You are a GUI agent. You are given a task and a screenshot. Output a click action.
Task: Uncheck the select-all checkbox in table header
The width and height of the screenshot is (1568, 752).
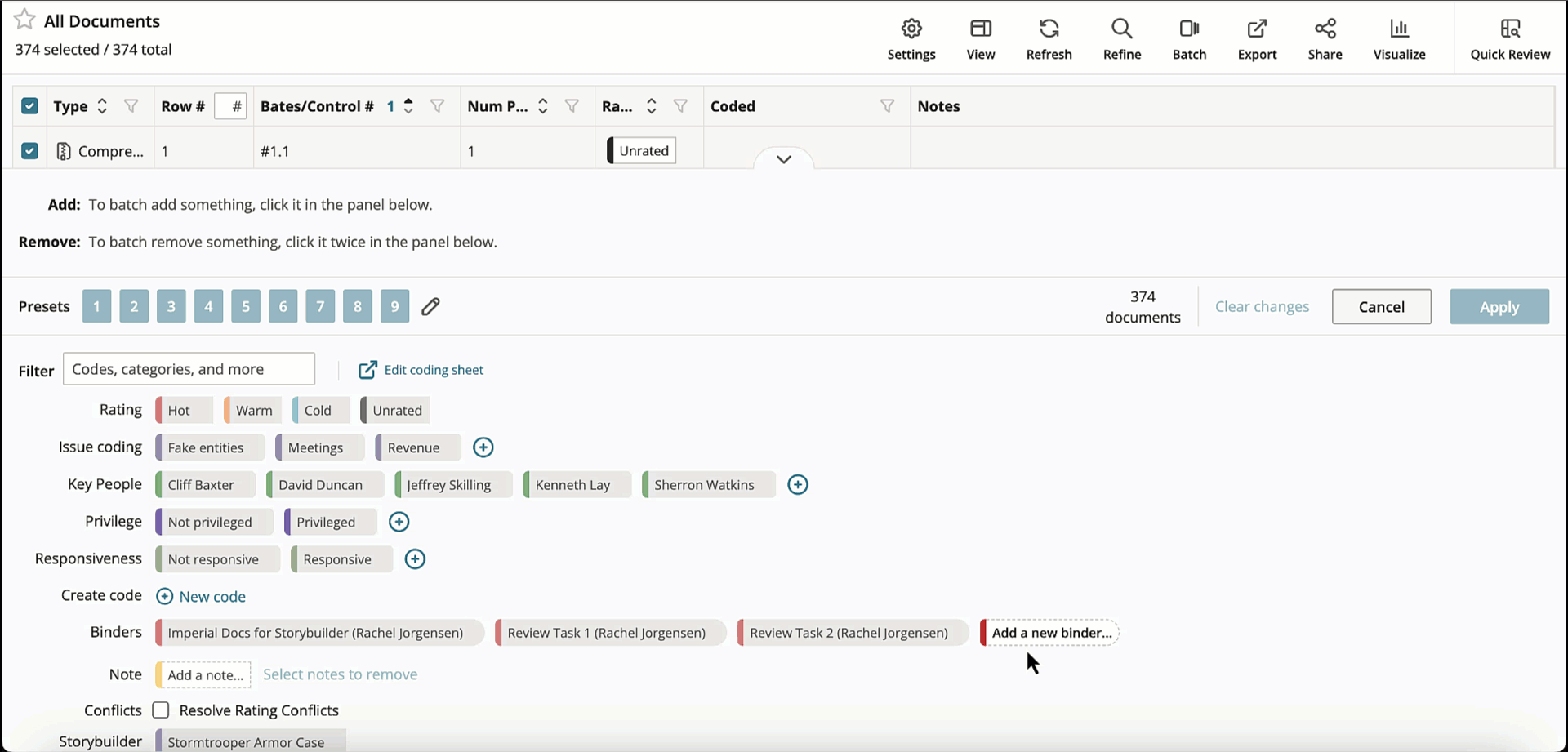pyautogui.click(x=29, y=106)
